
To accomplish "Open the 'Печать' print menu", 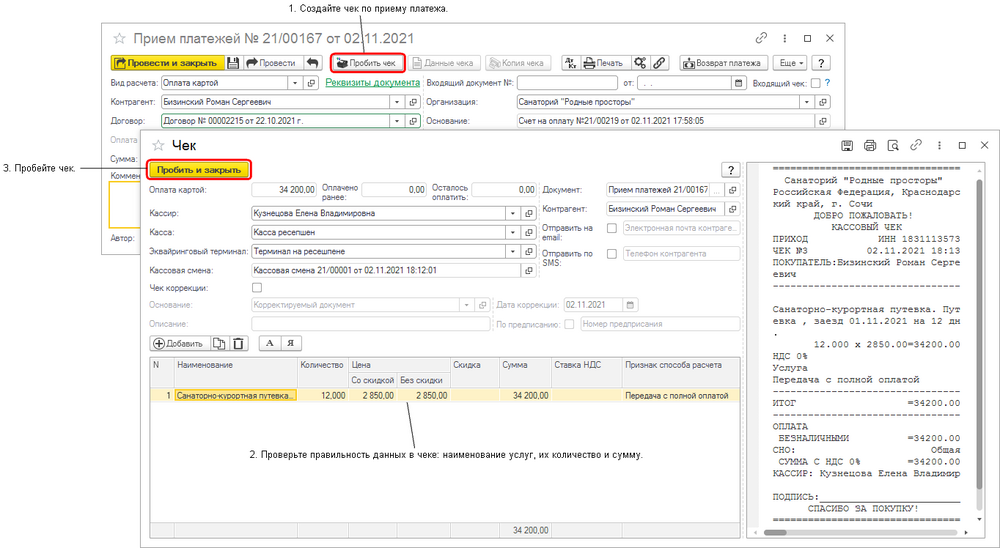I will pyautogui.click(x=603, y=63).
